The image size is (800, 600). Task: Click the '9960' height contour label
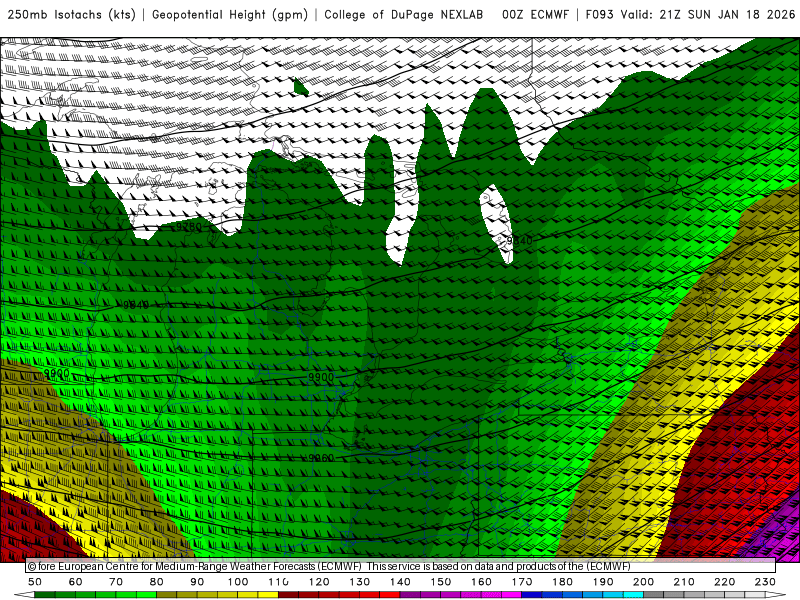coord(321,458)
